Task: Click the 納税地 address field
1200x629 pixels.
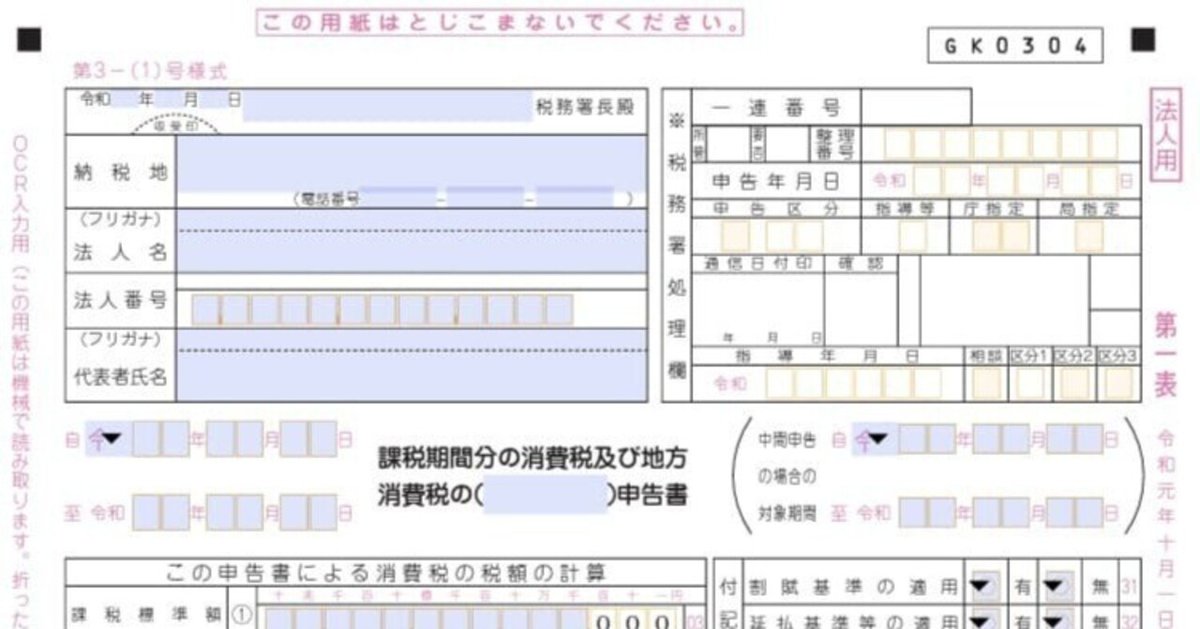Action: pyautogui.click(x=411, y=162)
